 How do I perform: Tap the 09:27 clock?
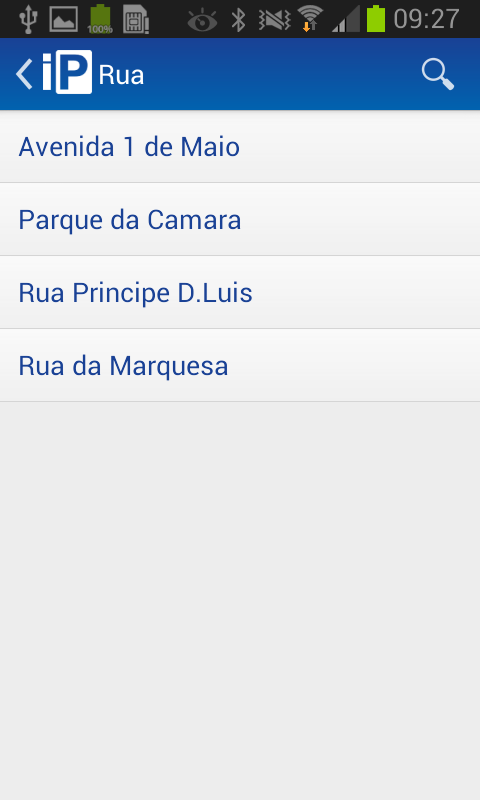click(x=426, y=19)
